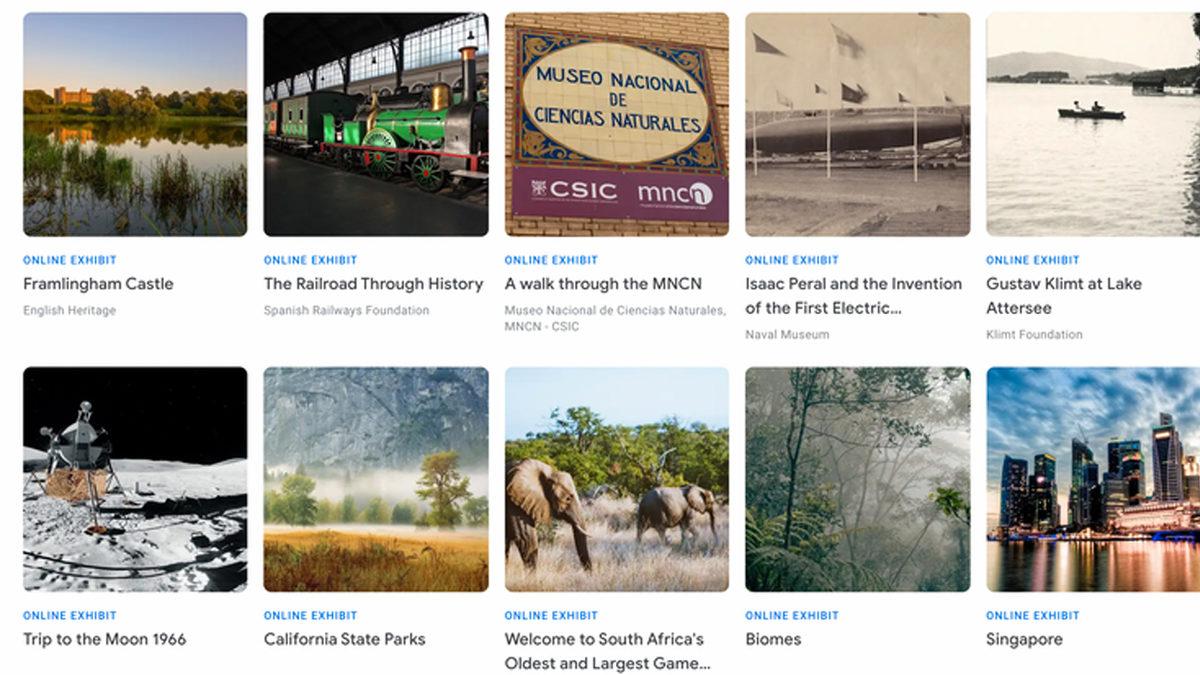Open the Museo Nacional de Ciencias Naturales image

tap(617, 124)
